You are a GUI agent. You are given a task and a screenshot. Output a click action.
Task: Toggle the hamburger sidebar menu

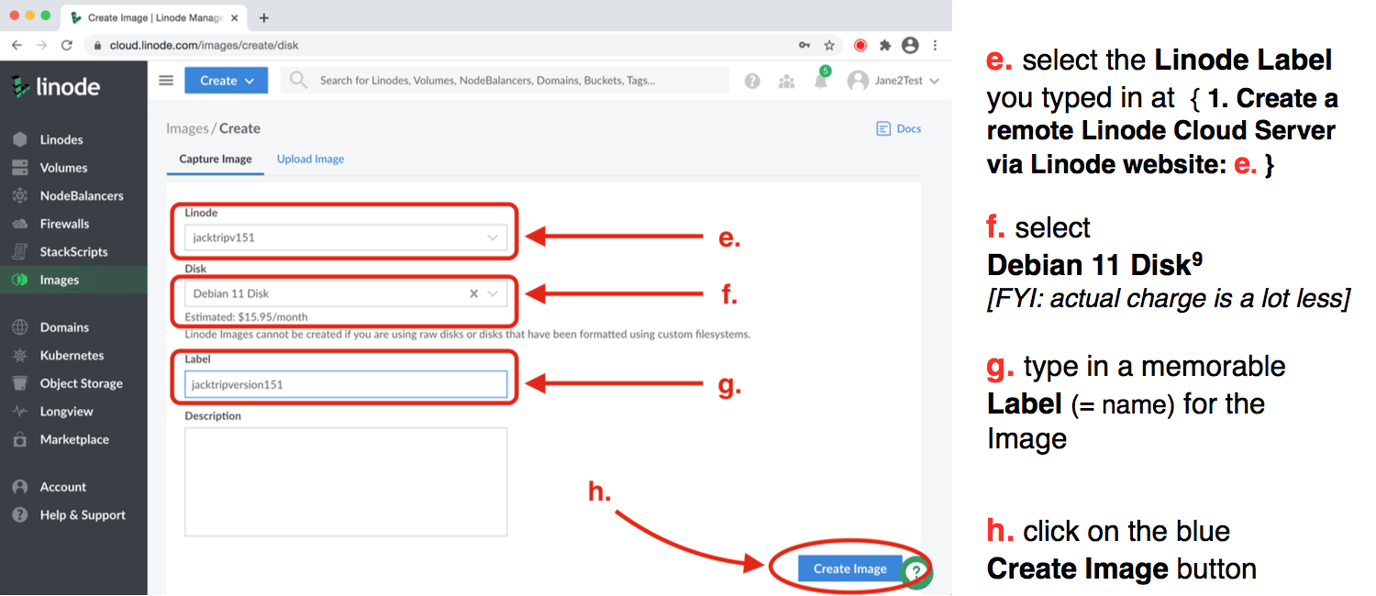[x=166, y=80]
